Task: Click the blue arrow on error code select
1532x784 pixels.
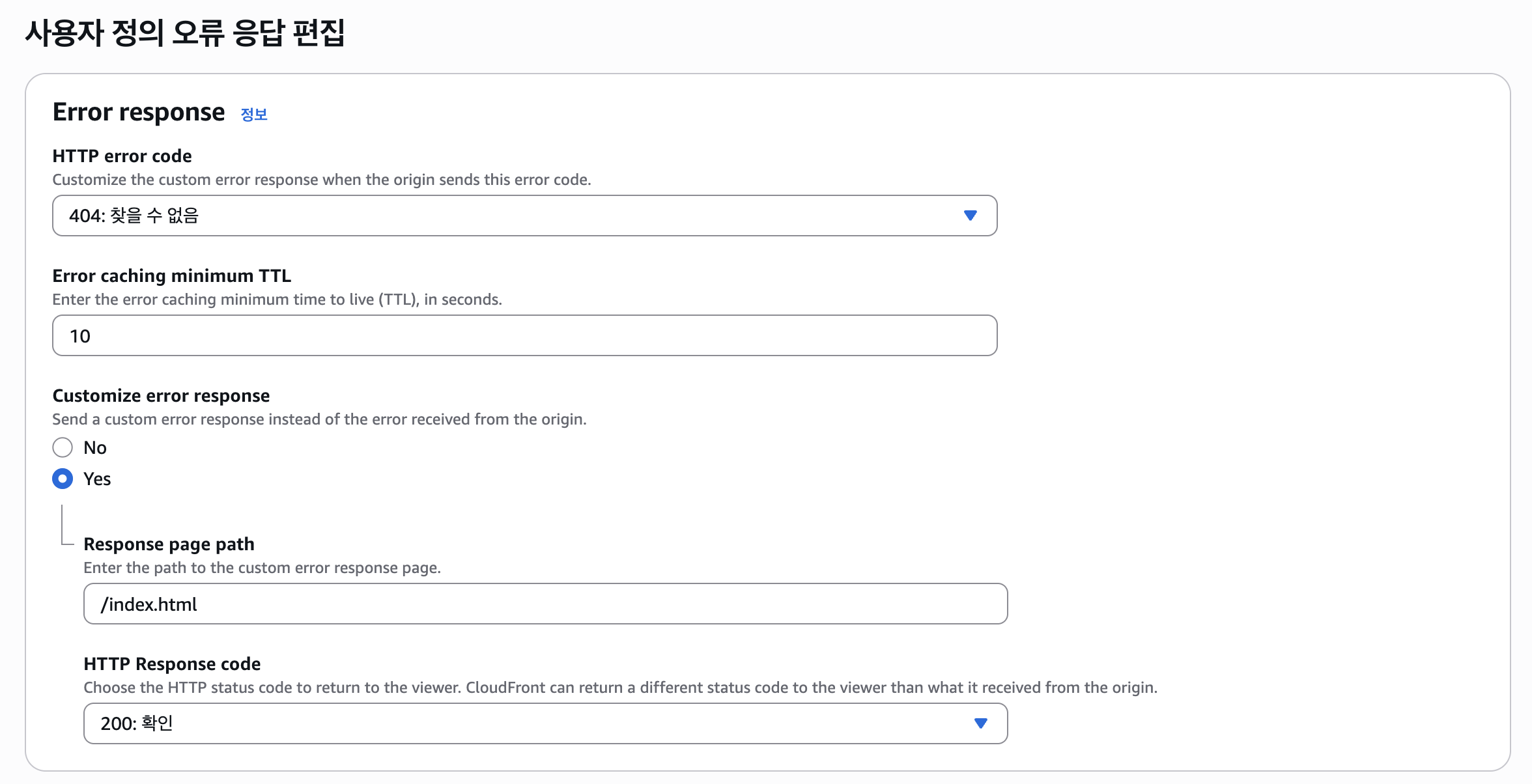Action: [x=970, y=216]
